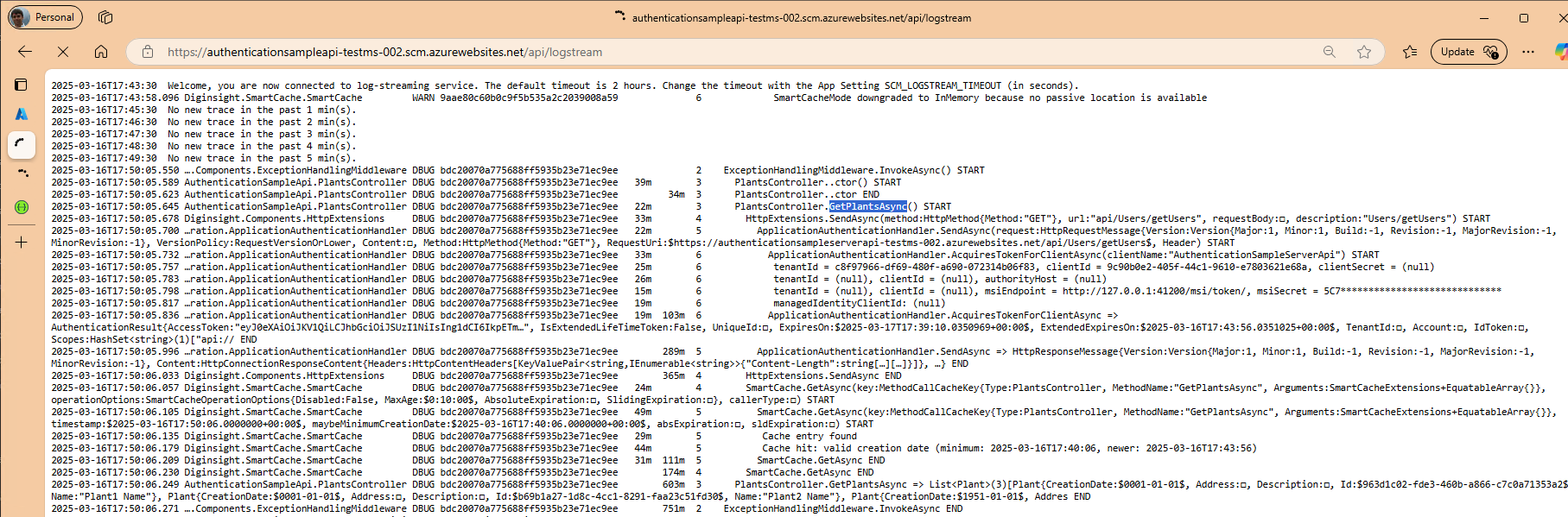Open the Favorites list icon
Viewport: 1568px width, 517px height.
(x=1410, y=52)
